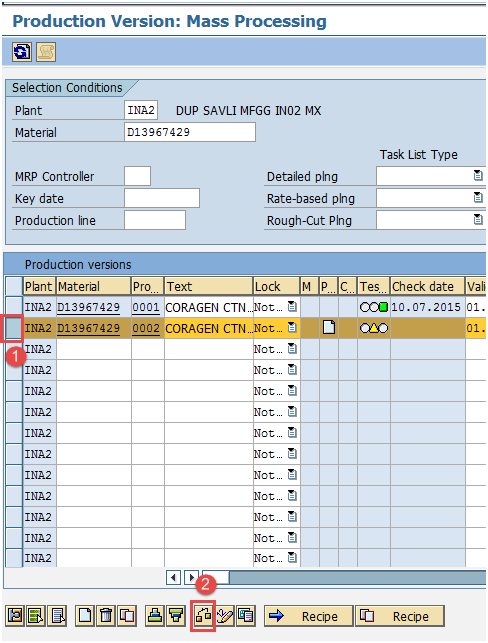Click the delete trash can icon

(x=106, y=616)
